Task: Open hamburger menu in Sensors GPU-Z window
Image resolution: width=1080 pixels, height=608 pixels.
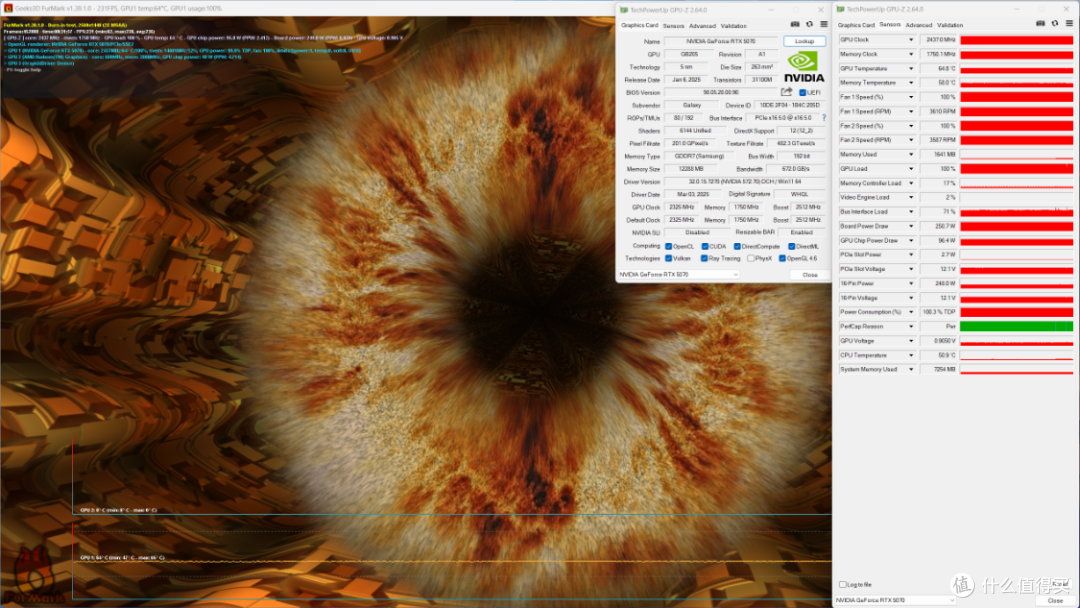Action: click(1069, 23)
